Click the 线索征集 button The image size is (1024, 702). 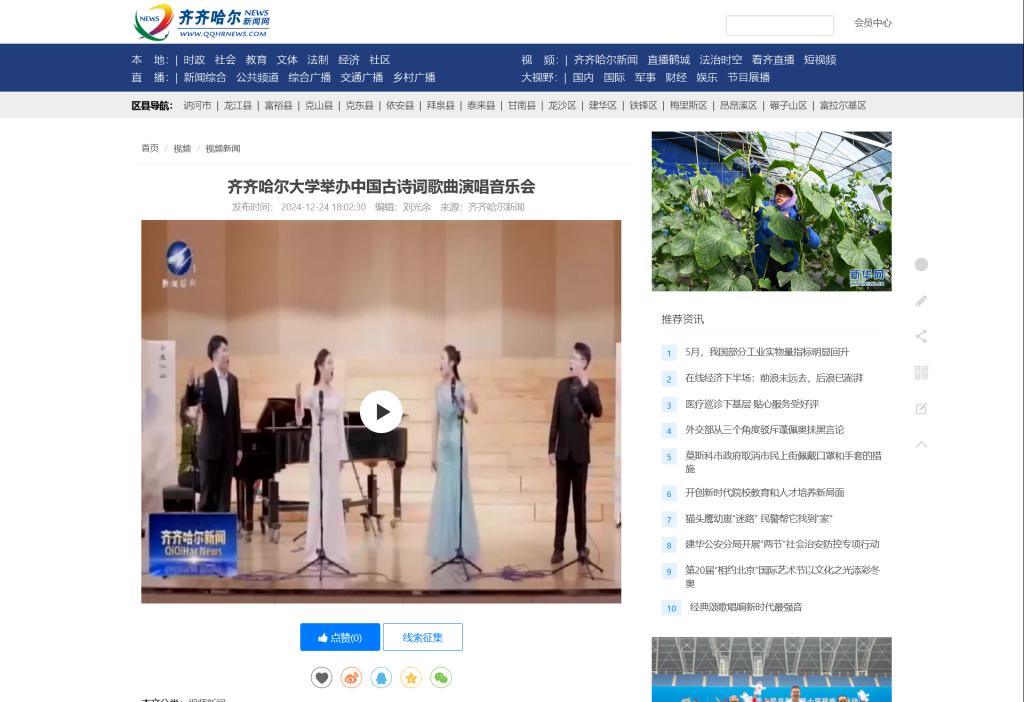pos(422,637)
